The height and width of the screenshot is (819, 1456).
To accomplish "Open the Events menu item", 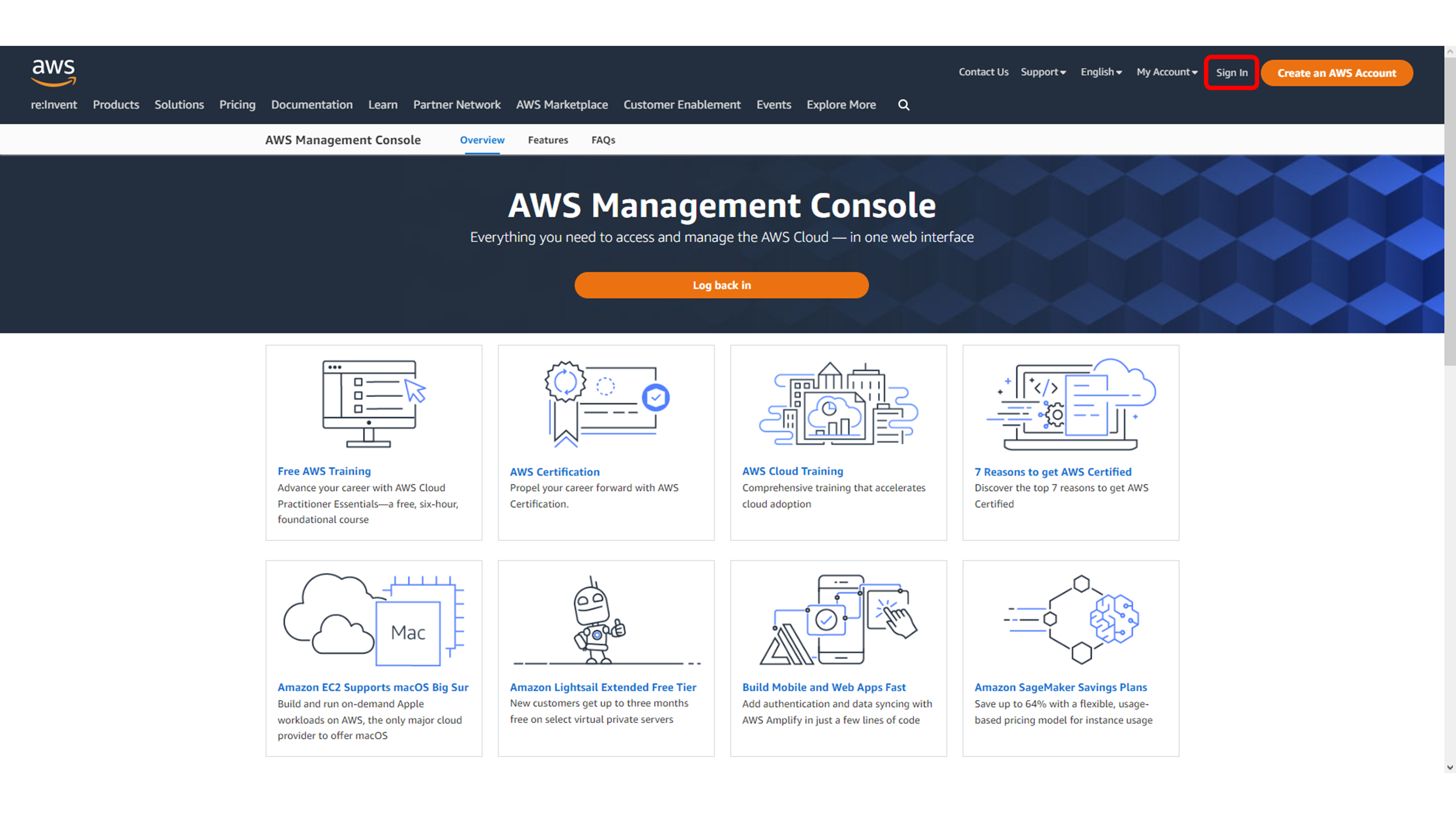I will tap(774, 105).
